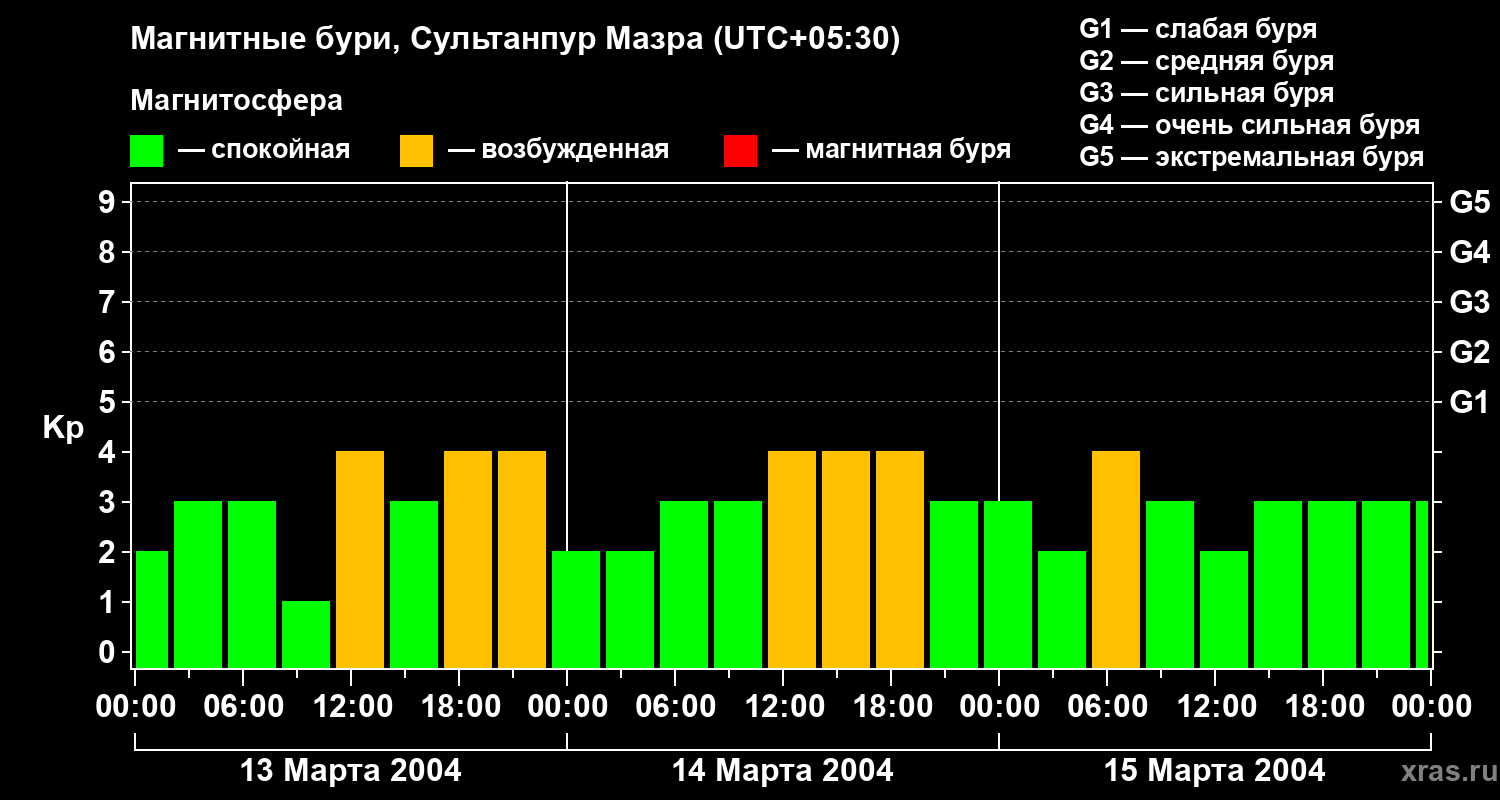Click the red "магнитная буря" legend swatch
The height and width of the screenshot is (800, 1500).
[740, 151]
